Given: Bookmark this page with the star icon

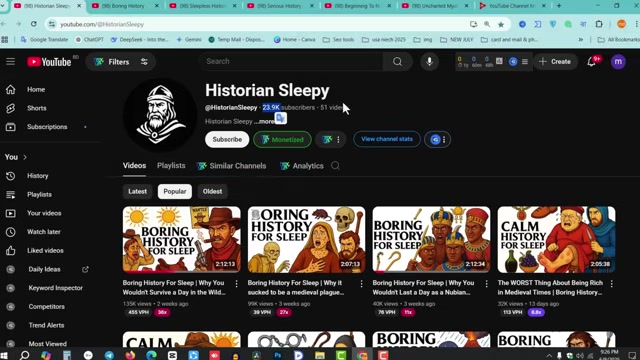Looking at the screenshot, I should (501, 24).
